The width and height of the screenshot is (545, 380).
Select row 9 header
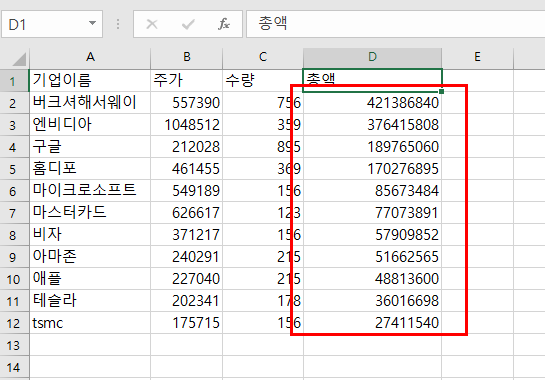pos(14,257)
